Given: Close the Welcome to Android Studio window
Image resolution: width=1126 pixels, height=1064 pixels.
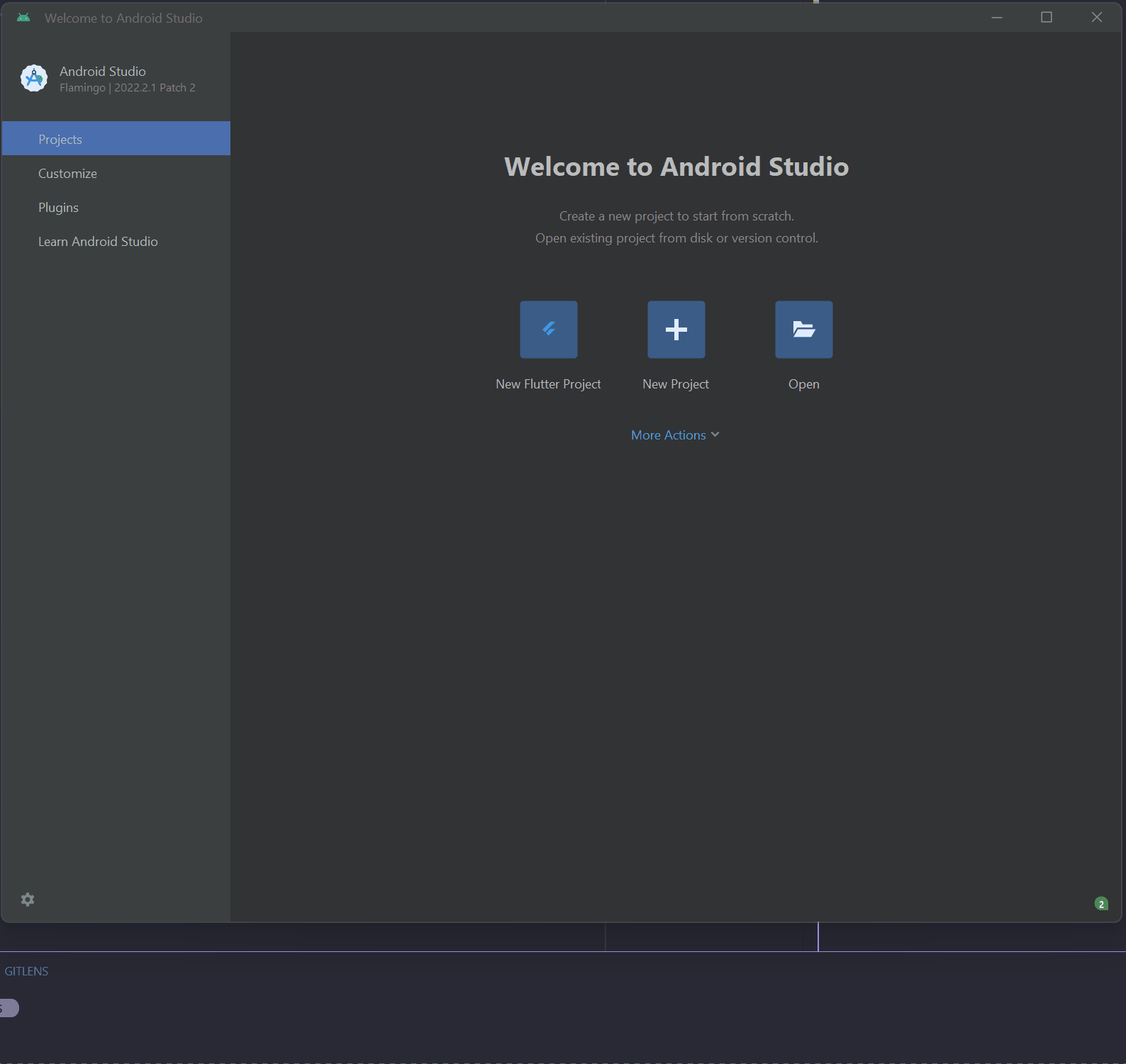Looking at the screenshot, I should (x=1096, y=18).
